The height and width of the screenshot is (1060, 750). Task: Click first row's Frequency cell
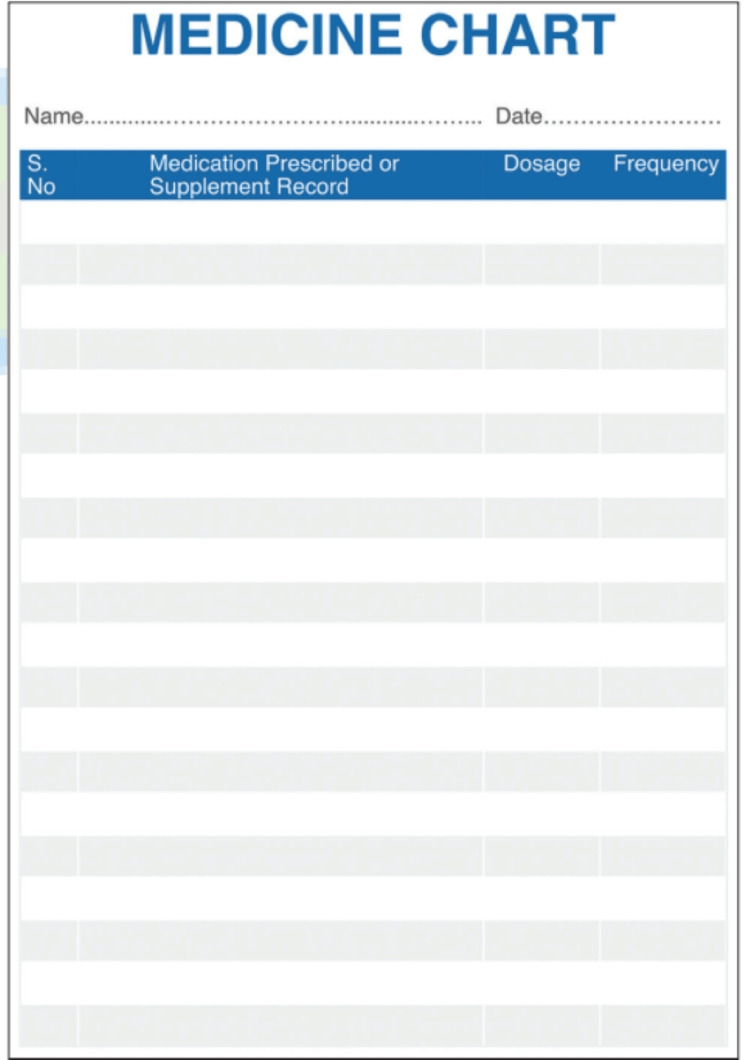coord(663,222)
